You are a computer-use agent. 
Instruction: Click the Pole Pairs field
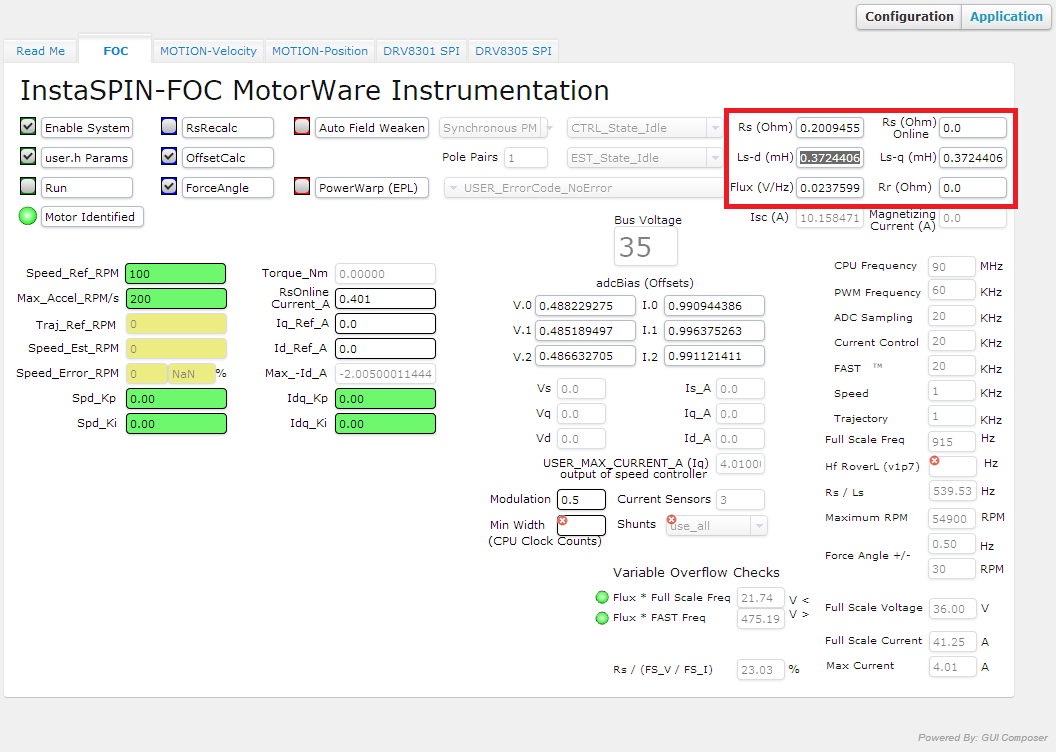point(525,158)
